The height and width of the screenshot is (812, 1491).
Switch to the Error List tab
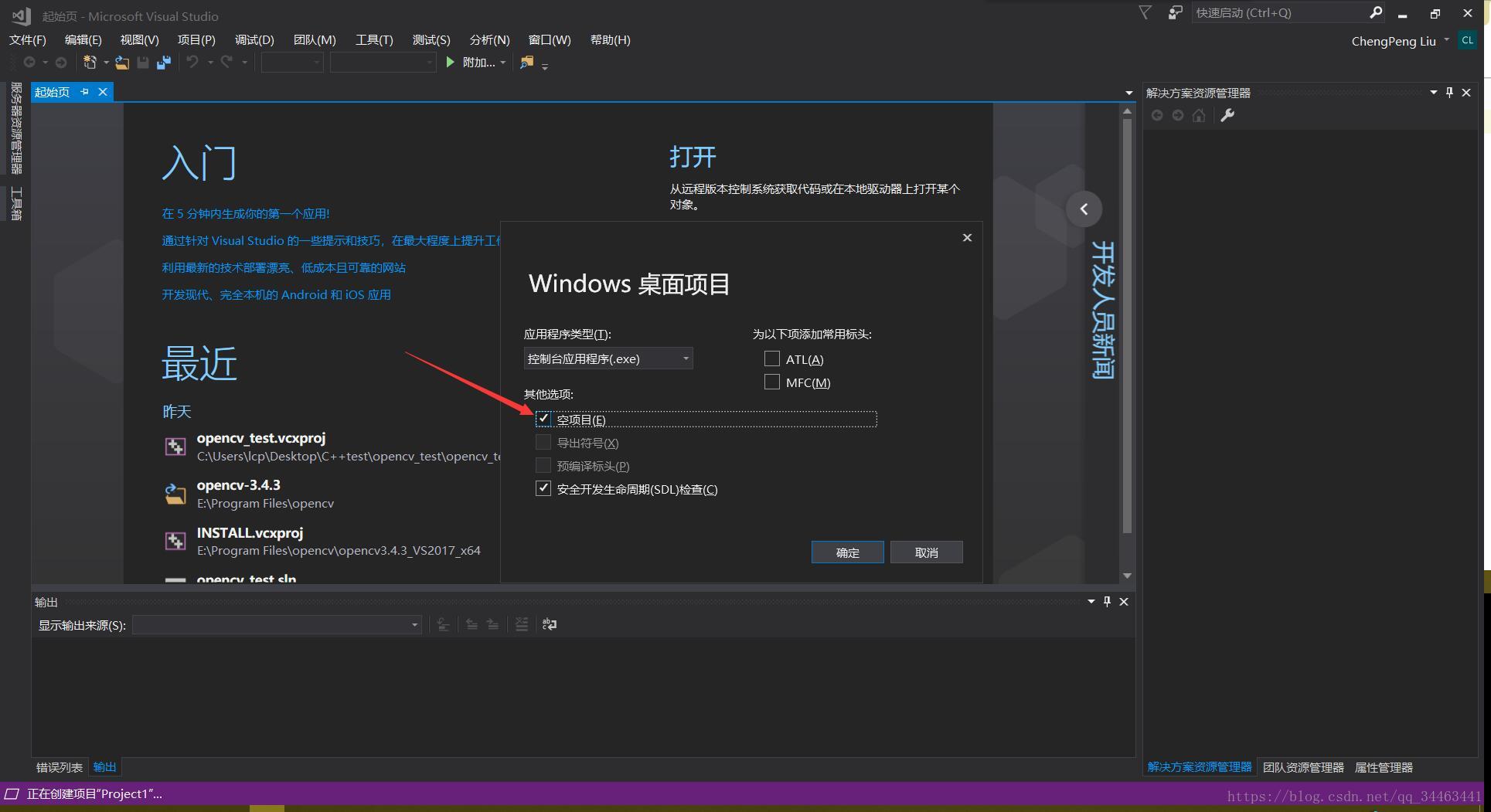point(60,767)
